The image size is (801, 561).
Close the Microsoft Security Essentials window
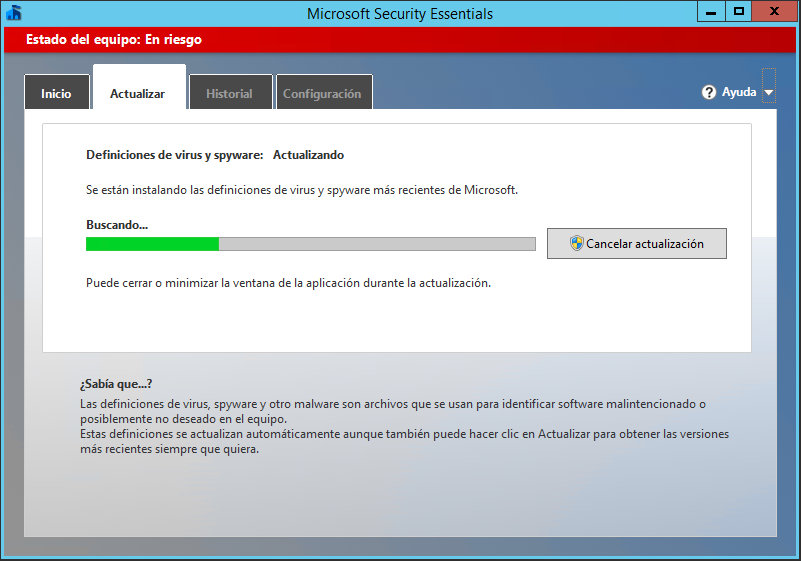coord(775,12)
